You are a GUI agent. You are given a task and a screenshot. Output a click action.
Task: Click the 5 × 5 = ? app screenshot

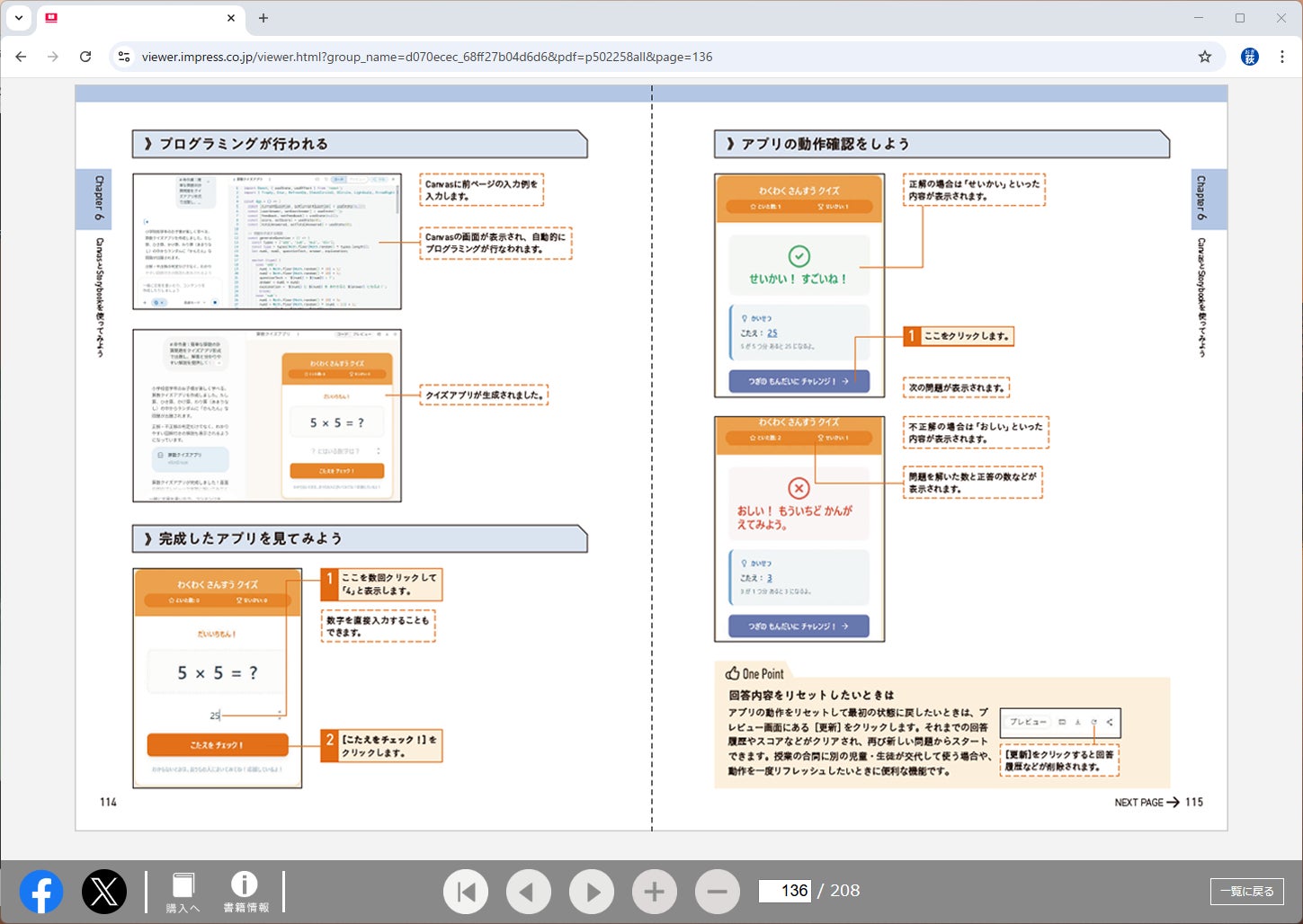(x=218, y=679)
